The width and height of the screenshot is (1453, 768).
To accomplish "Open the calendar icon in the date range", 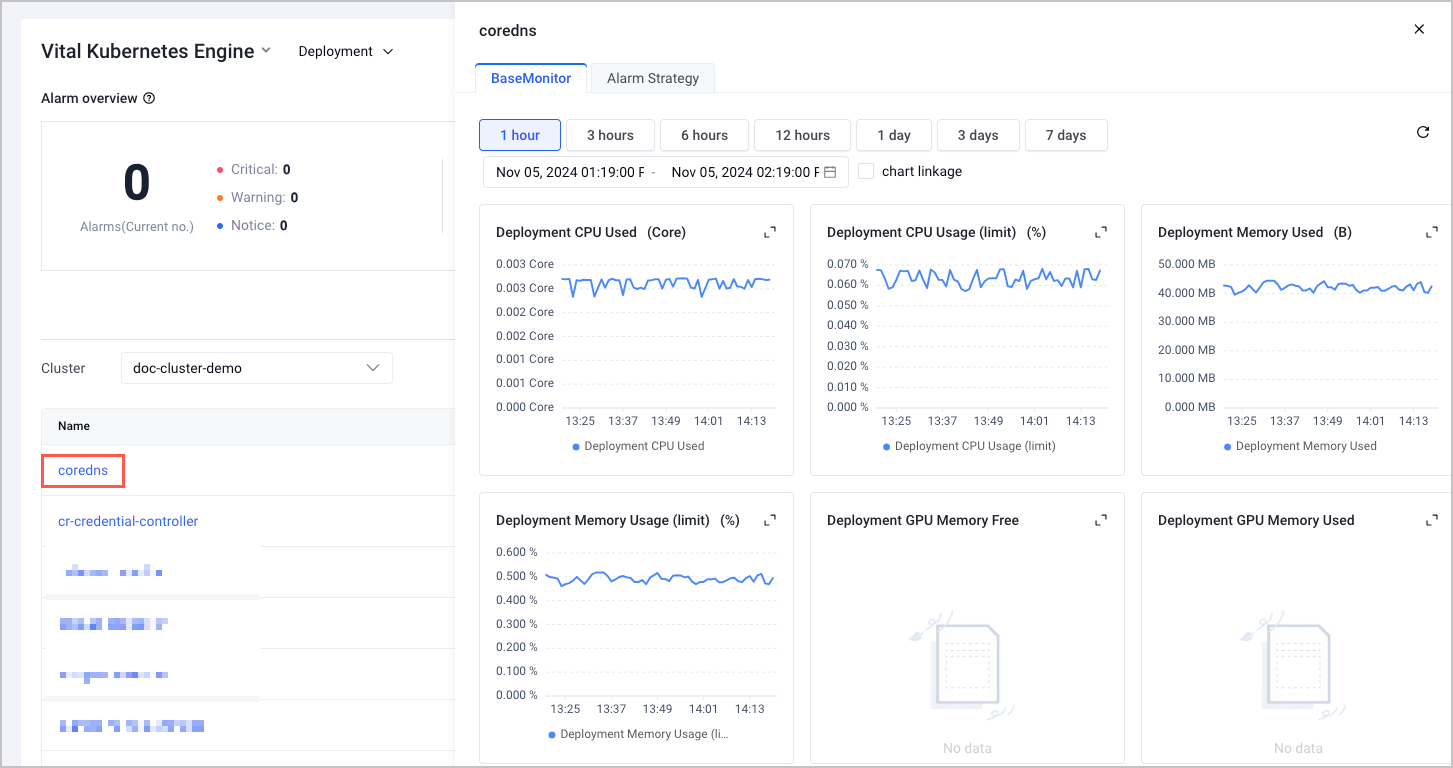I will [830, 172].
